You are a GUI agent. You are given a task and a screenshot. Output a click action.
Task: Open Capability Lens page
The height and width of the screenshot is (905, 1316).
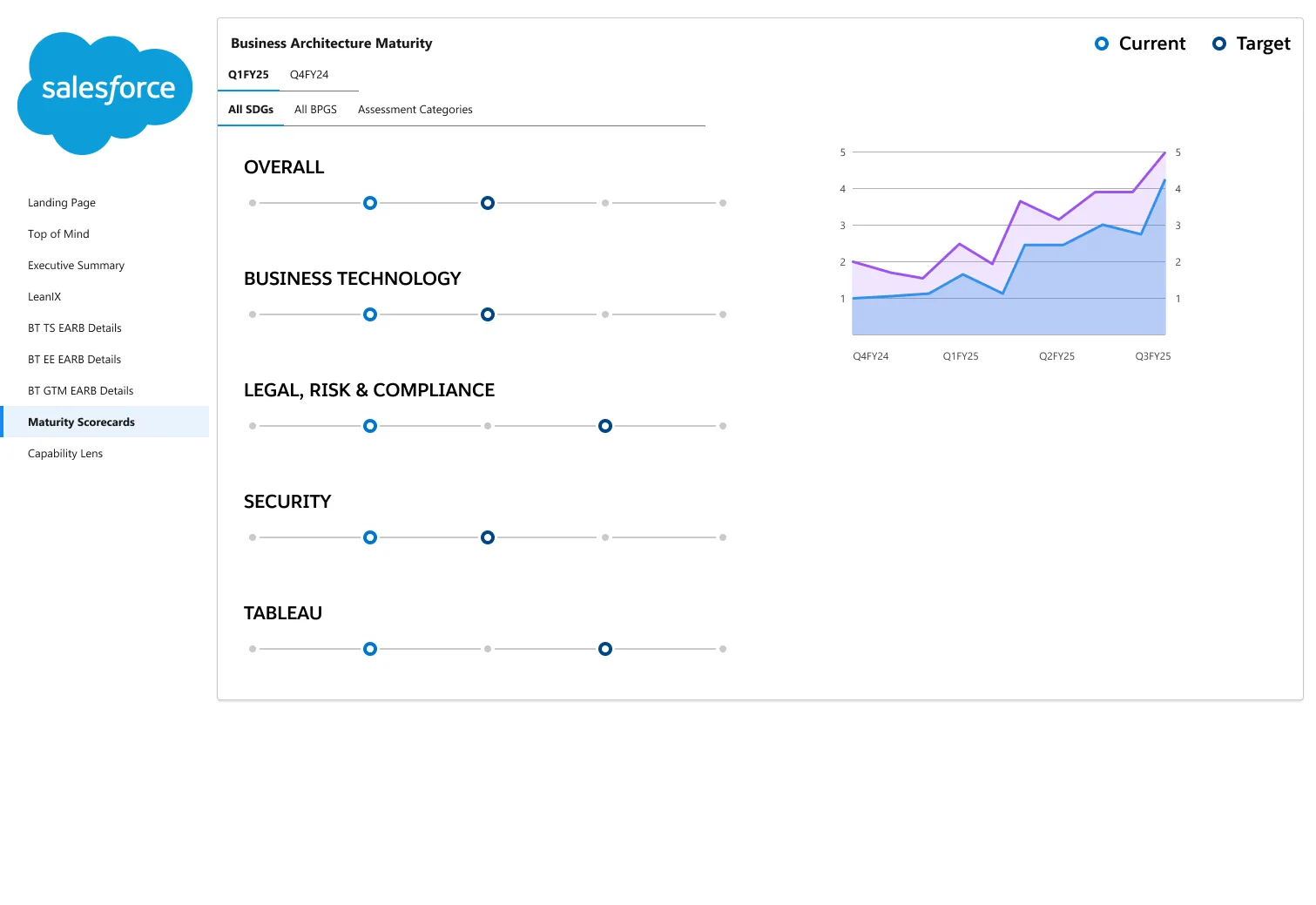(x=65, y=453)
